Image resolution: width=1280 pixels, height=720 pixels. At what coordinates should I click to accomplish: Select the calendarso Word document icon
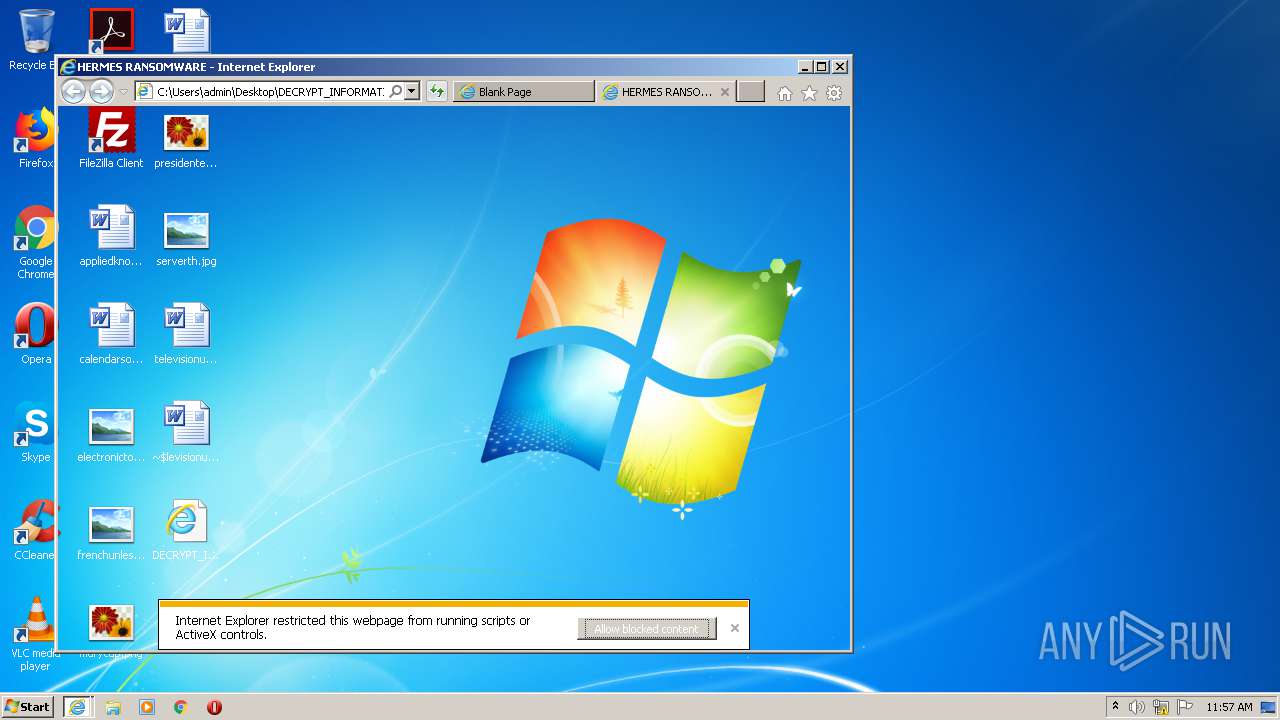click(111, 334)
